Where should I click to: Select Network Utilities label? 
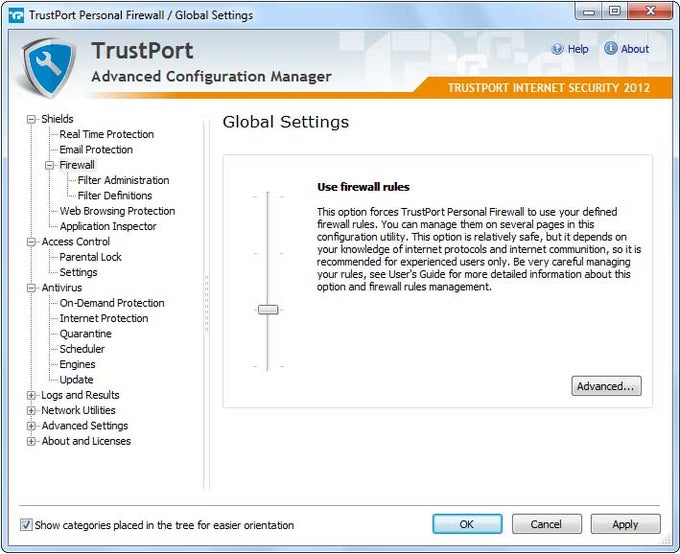pyautogui.click(x=78, y=410)
